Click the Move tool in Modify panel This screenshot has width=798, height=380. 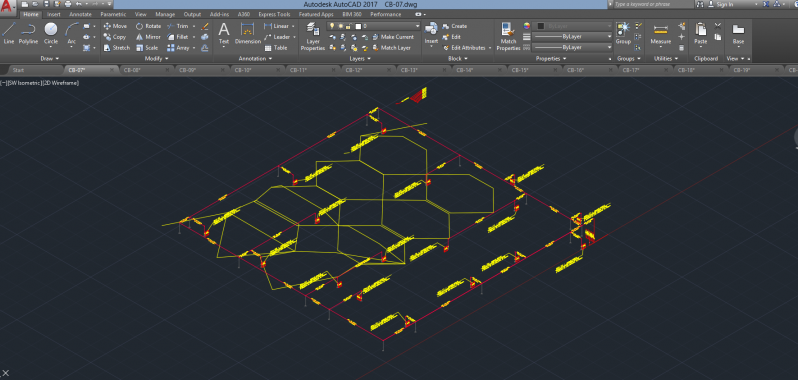click(115, 26)
